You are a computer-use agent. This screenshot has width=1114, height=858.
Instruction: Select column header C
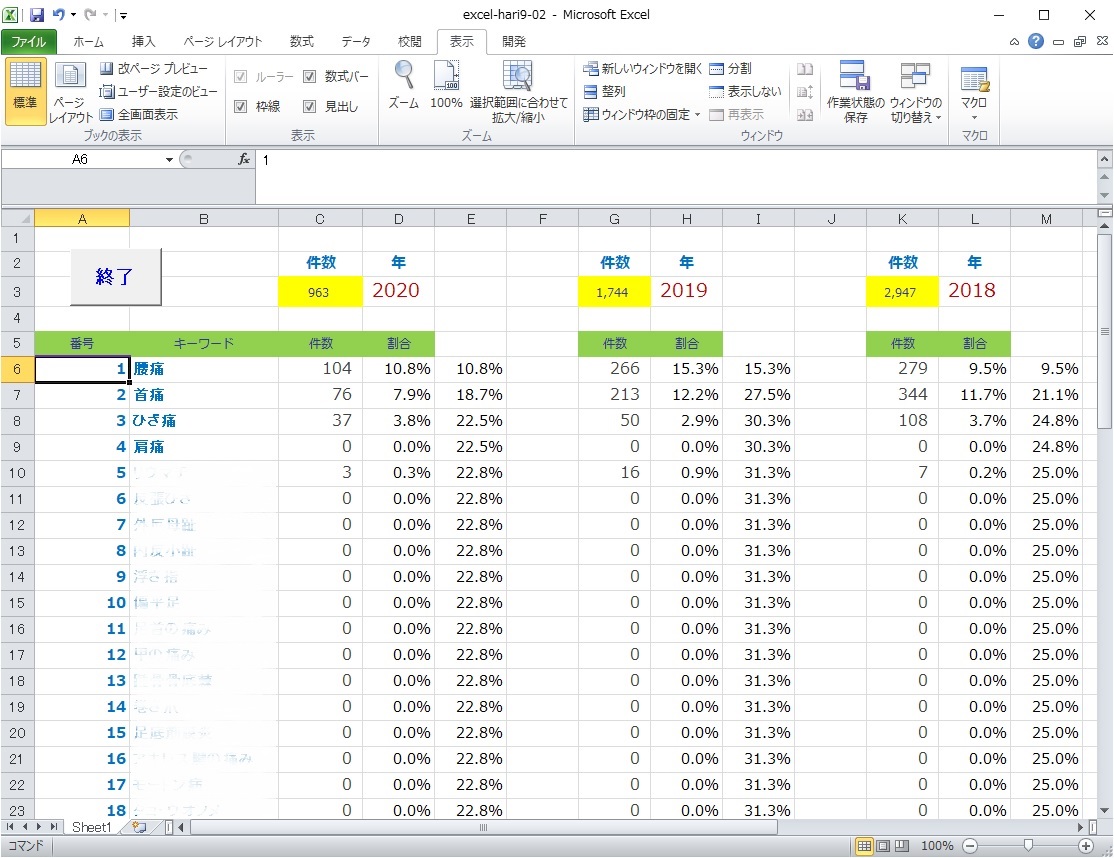(x=320, y=219)
